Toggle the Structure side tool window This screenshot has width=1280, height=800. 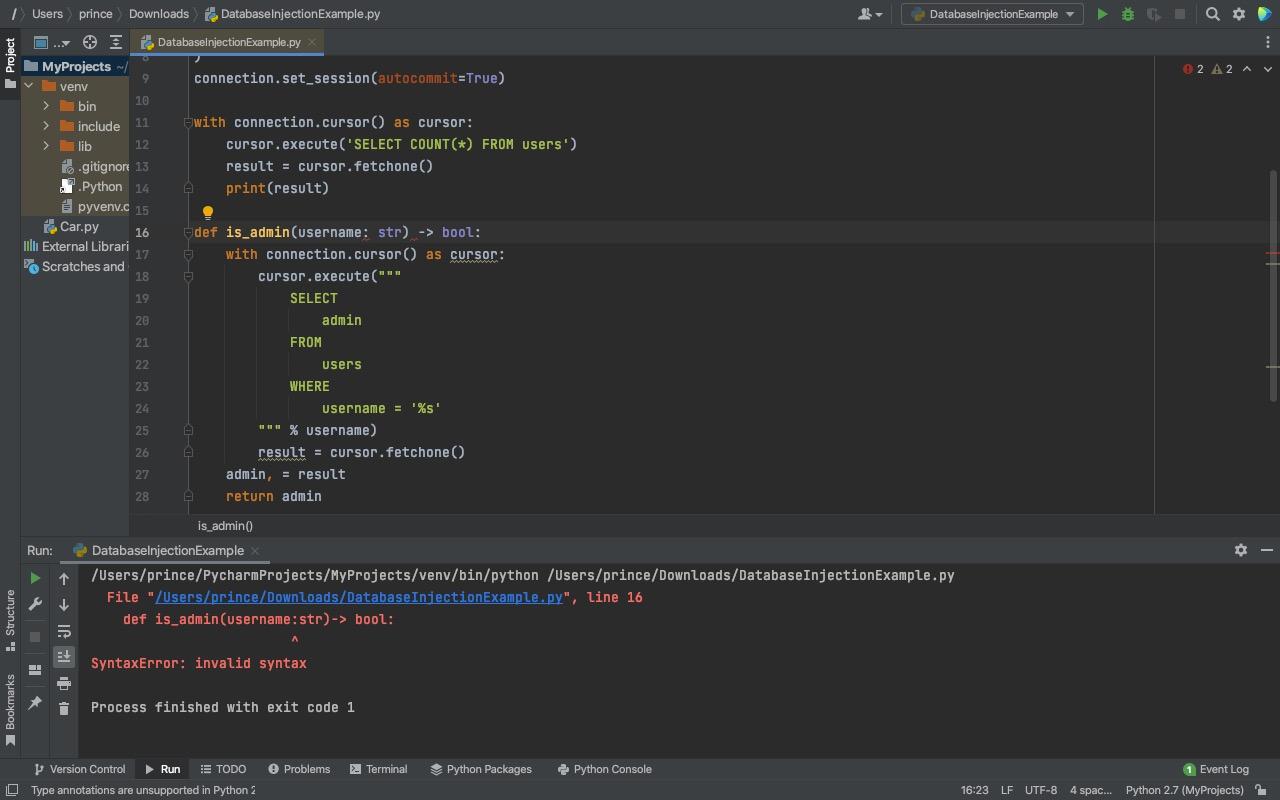[10, 620]
